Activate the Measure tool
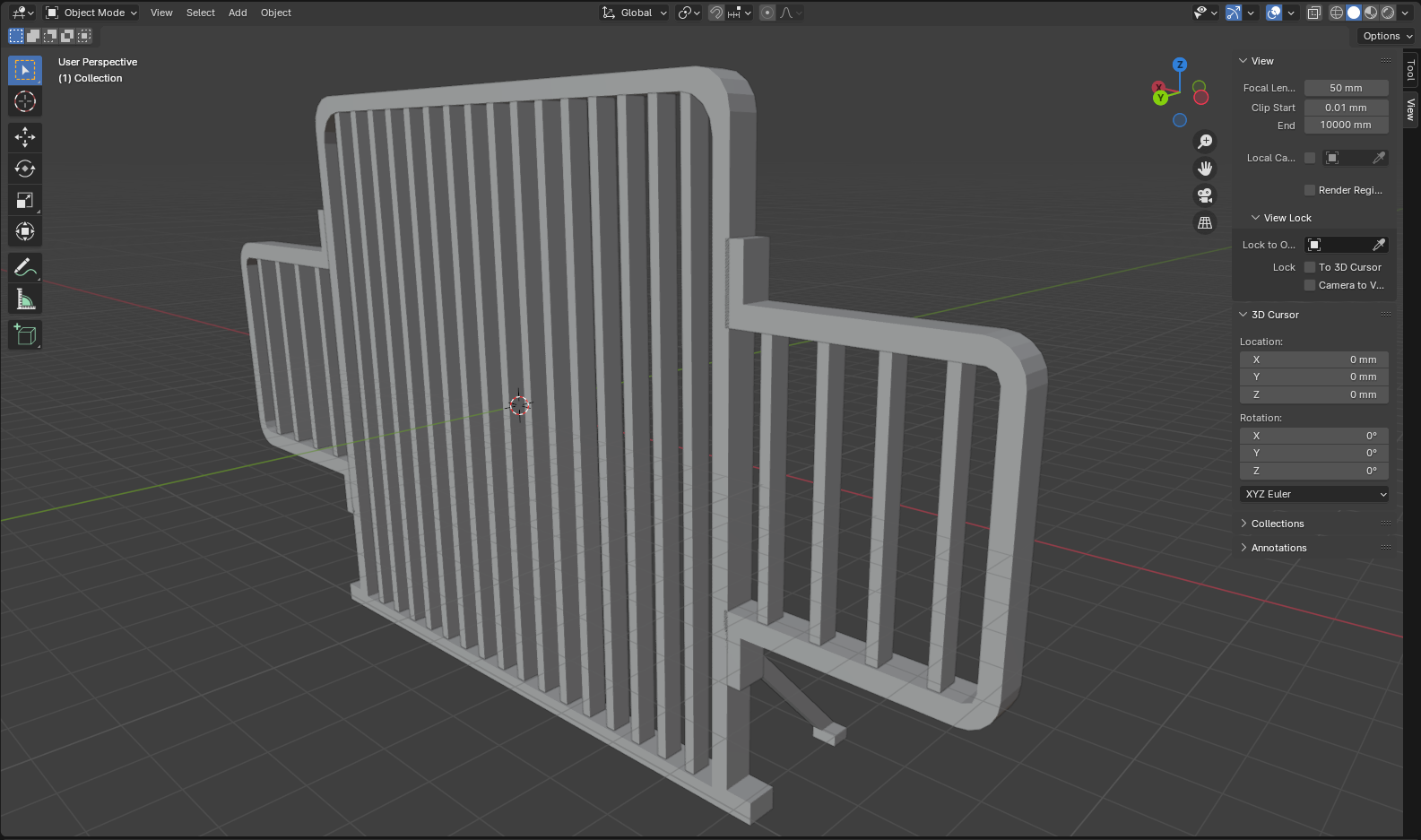This screenshot has height=840, width=1421. click(x=25, y=299)
